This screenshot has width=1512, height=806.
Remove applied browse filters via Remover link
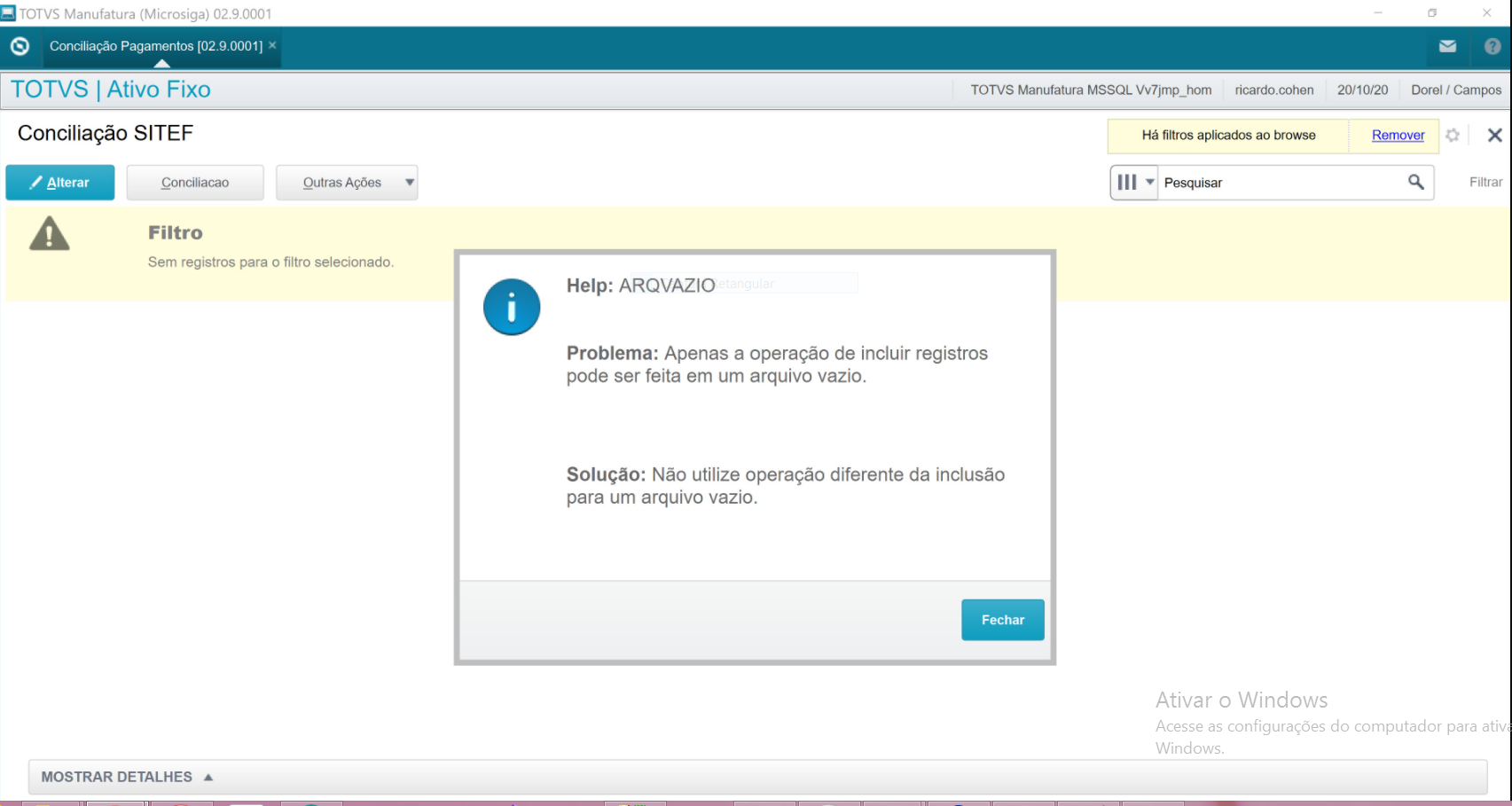(1398, 135)
